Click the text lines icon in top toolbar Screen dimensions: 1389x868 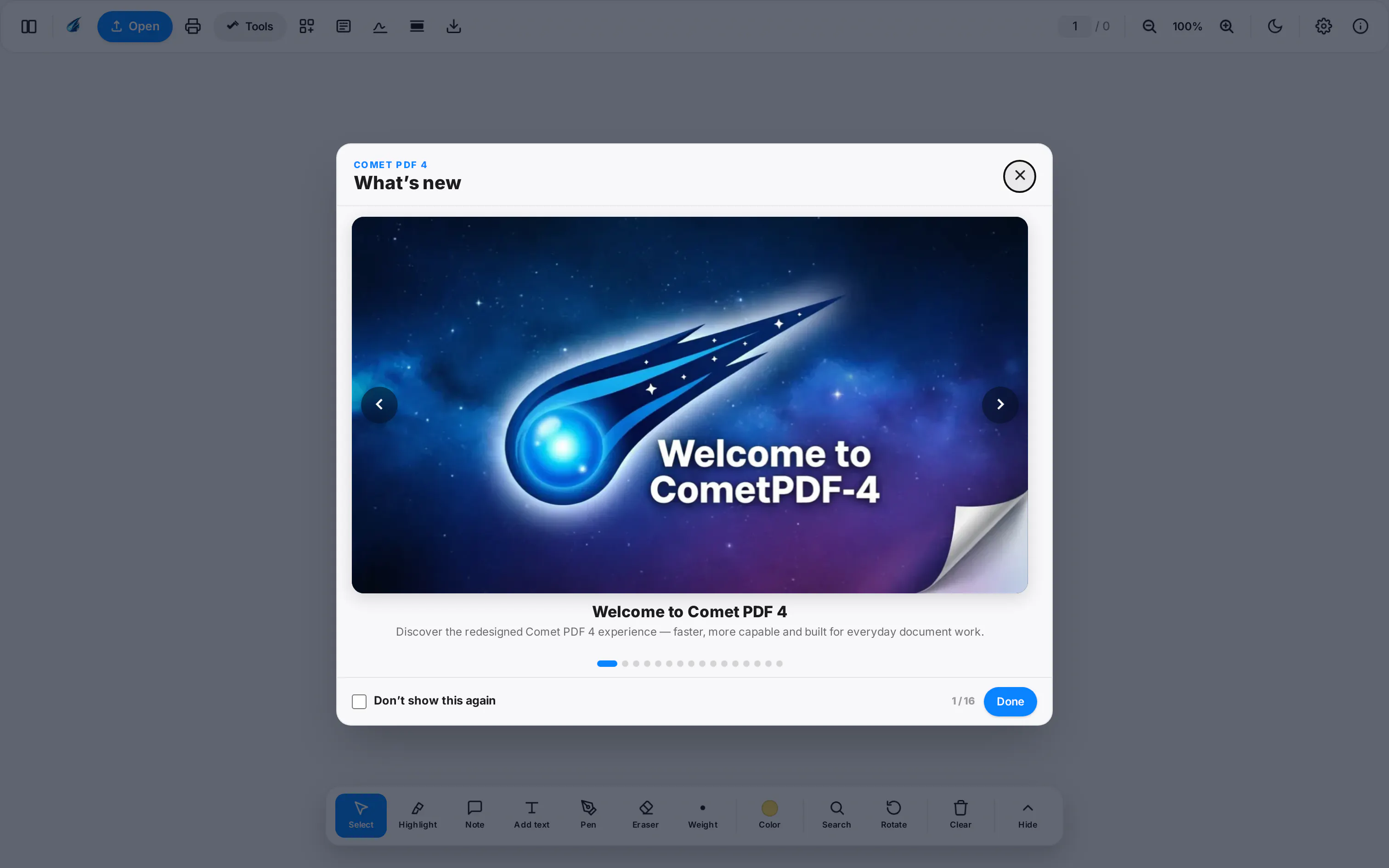point(343,27)
